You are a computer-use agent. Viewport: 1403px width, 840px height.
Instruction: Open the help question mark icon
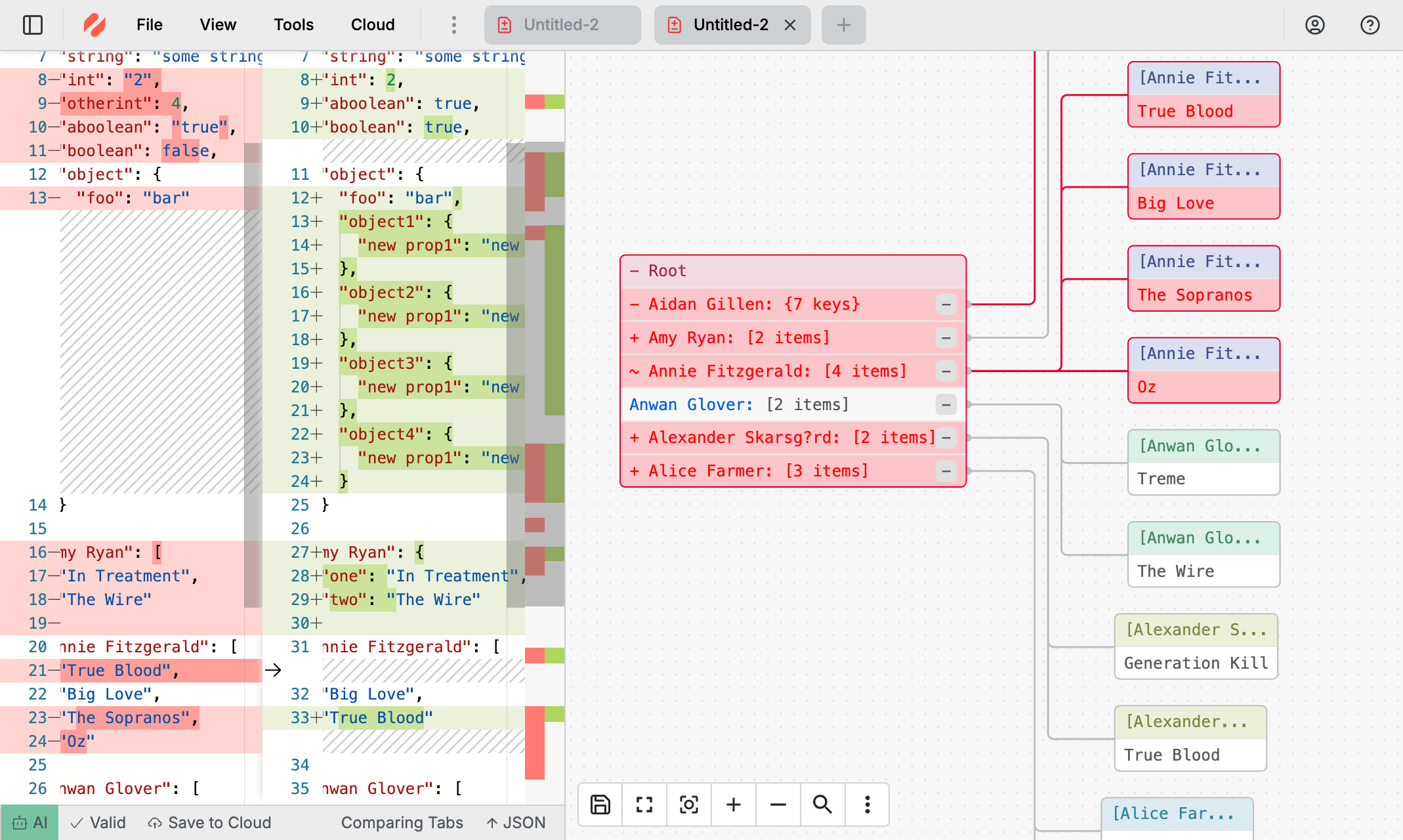tap(1370, 25)
